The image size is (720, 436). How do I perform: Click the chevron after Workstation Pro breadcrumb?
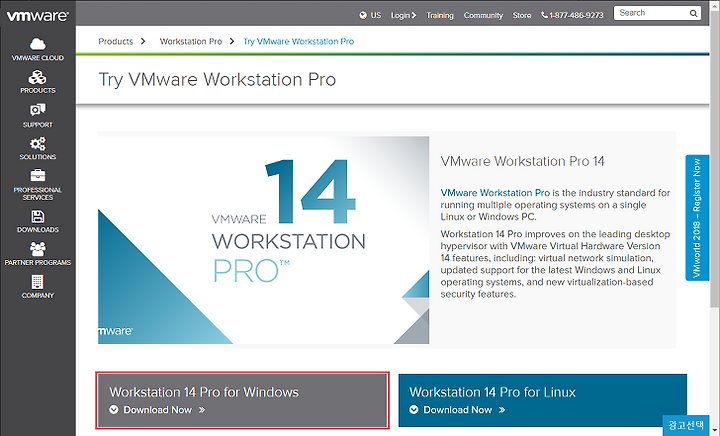pos(232,41)
